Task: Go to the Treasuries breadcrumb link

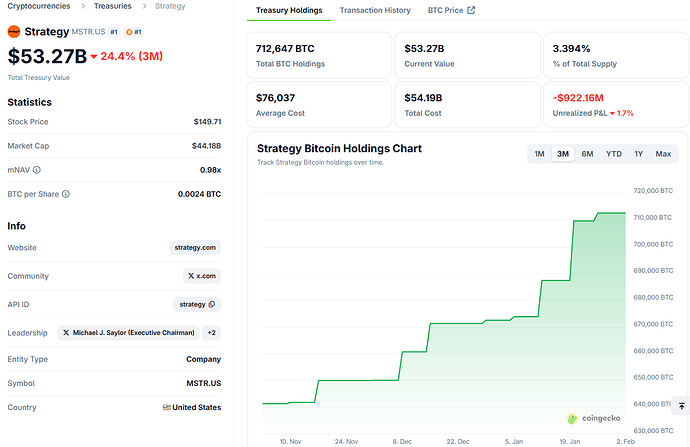Action: (113, 6)
